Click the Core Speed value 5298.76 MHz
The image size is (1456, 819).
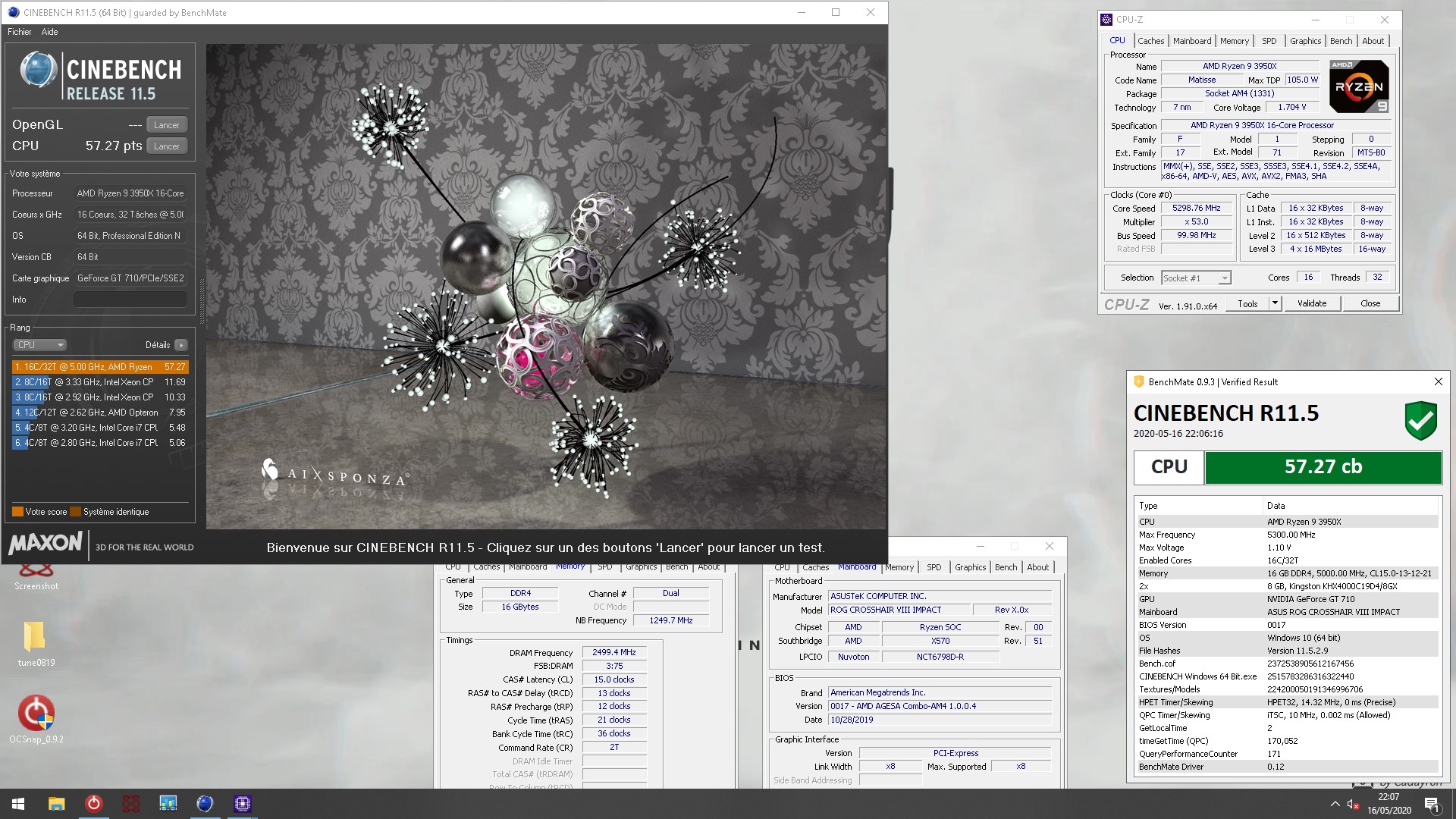pyautogui.click(x=1197, y=209)
